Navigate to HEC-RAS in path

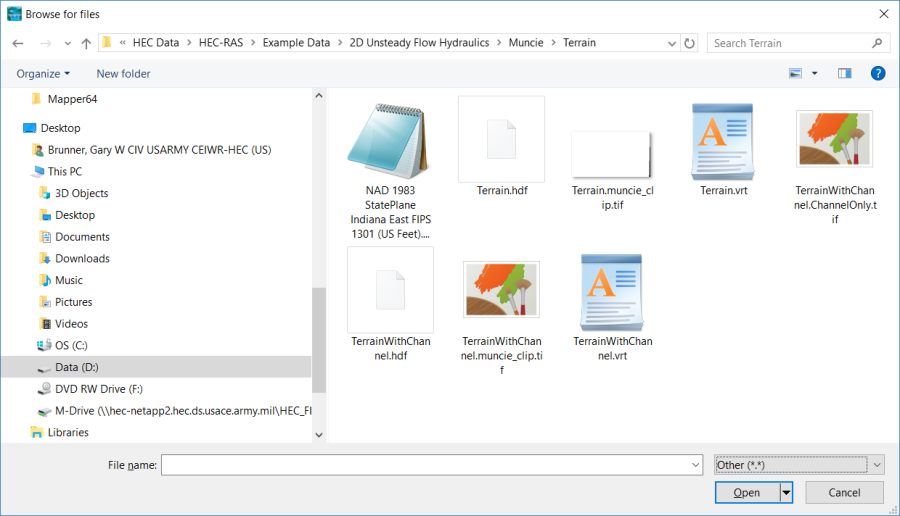point(221,43)
